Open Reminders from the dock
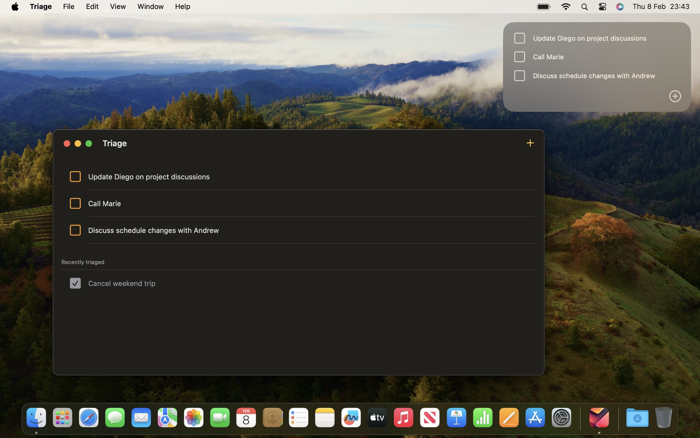 [x=299, y=418]
